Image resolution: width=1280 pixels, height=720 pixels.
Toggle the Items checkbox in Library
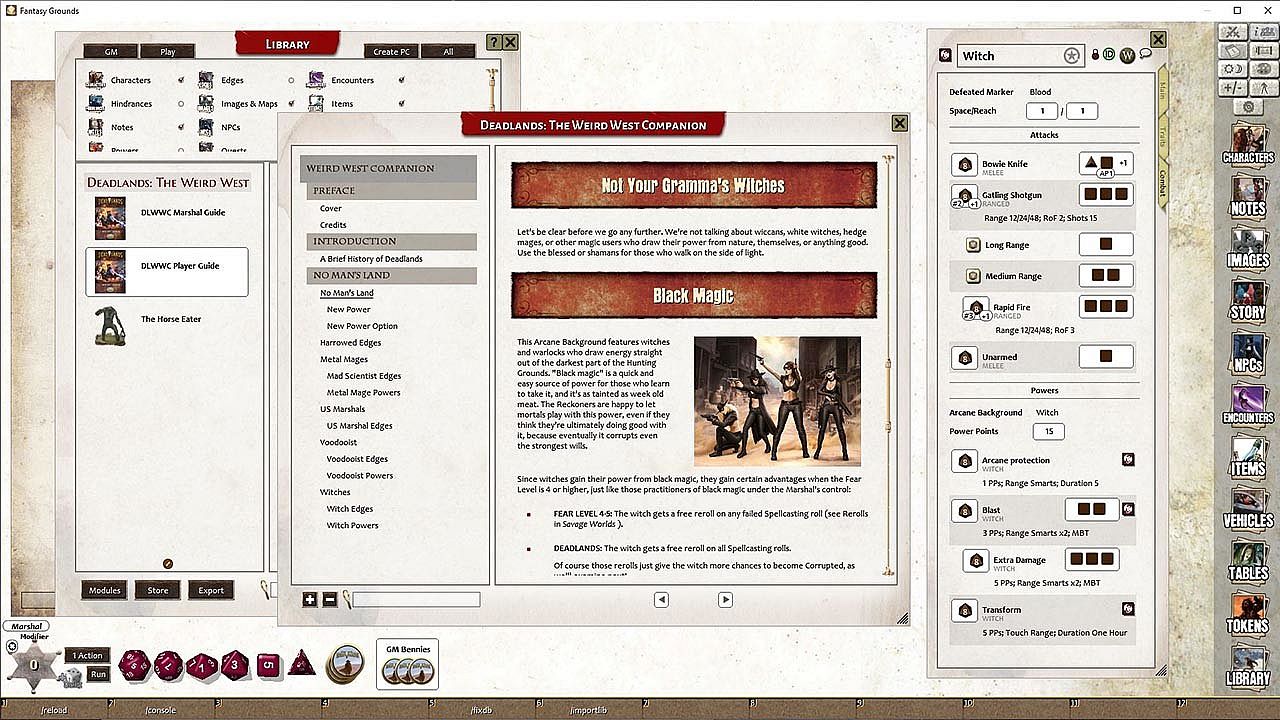(x=401, y=104)
